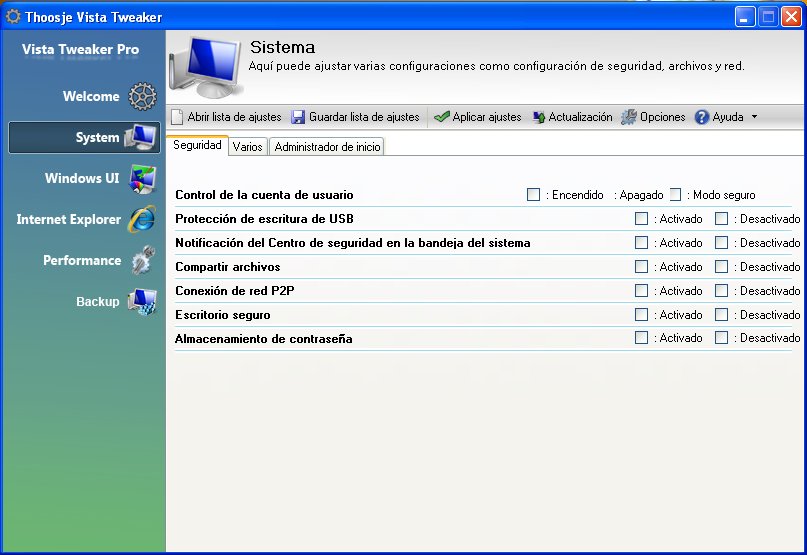Screen dimensions: 807x555
Task: Click the Compartir archivos label
Action: click(227, 267)
